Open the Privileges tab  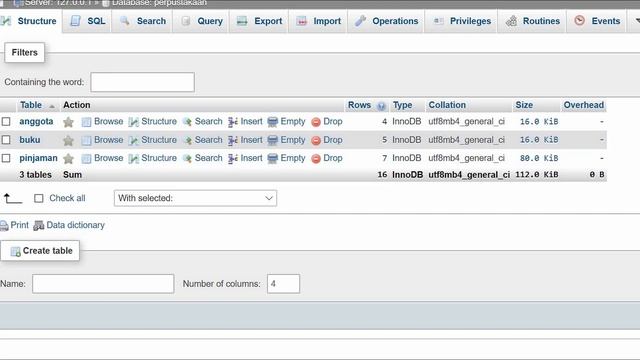[462, 21]
